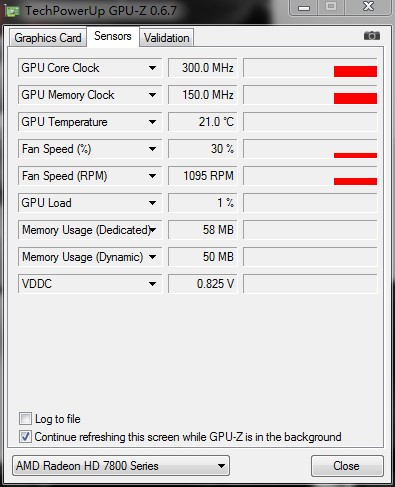
Task: Click the 21.0 °C temperature value field
Action: coord(203,122)
